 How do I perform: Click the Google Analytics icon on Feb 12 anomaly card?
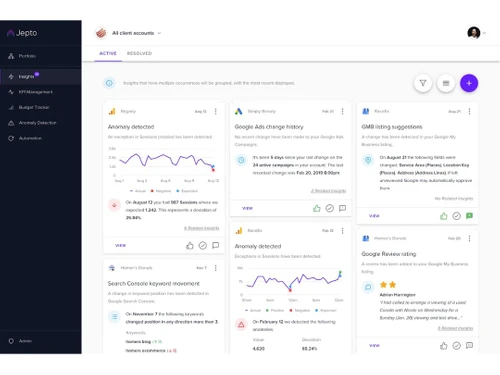239,231
